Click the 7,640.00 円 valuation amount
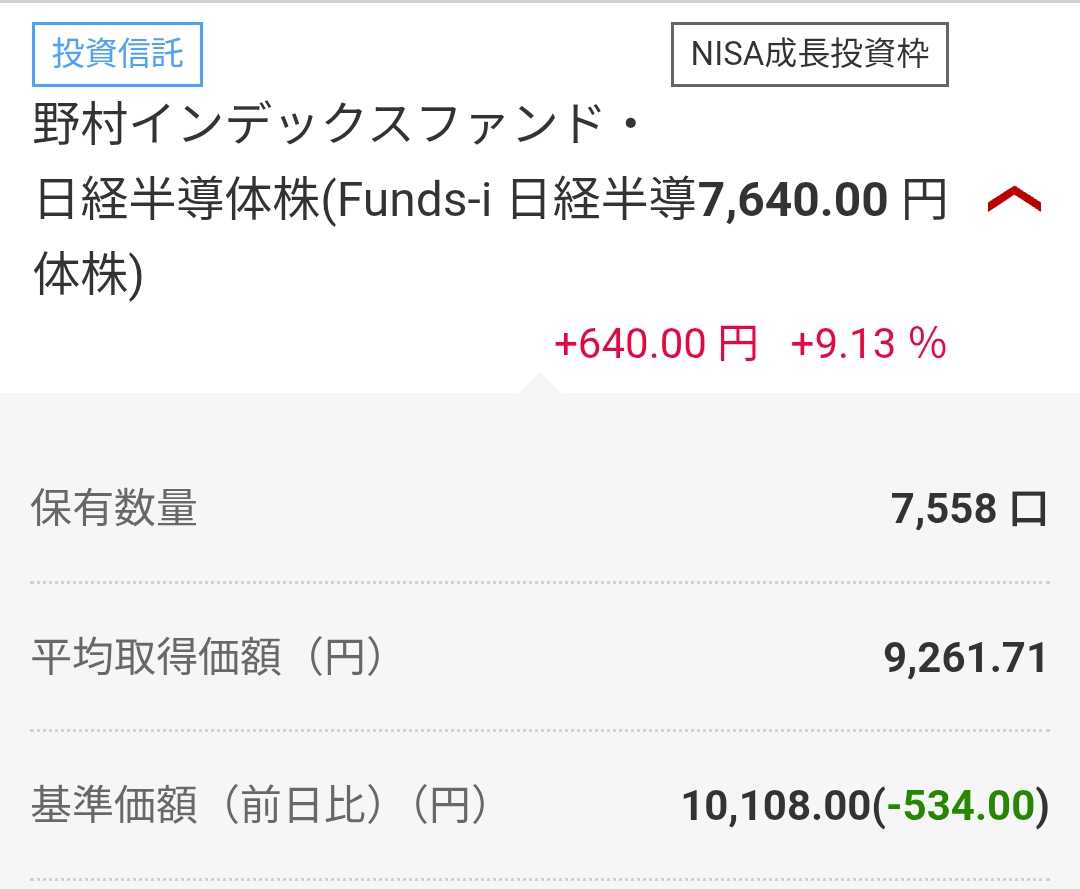 pos(792,201)
